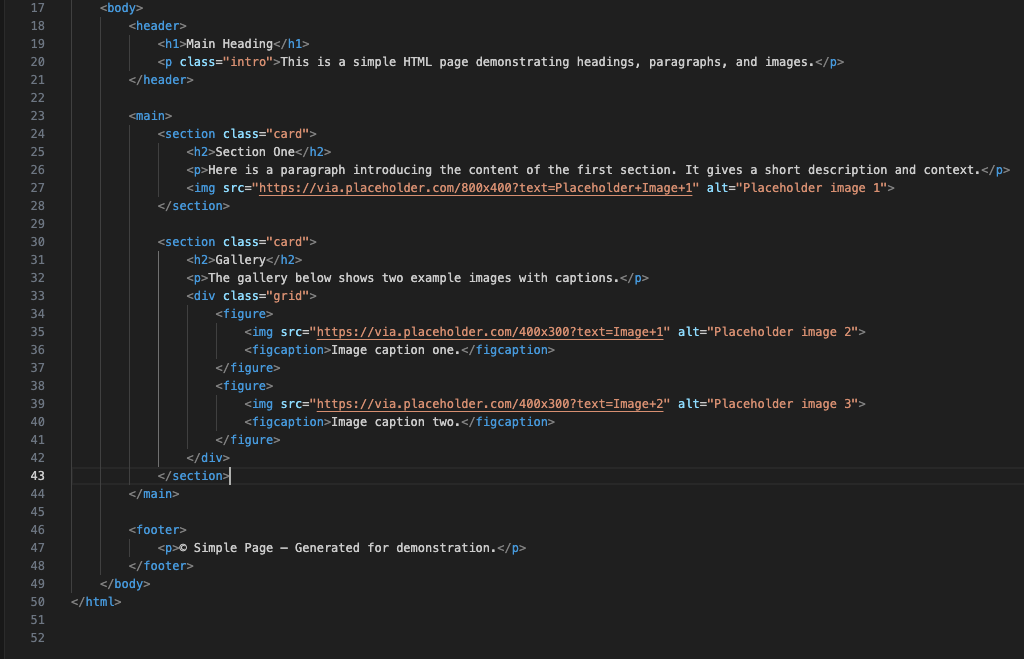Click line number 43 in the gutter
The image size is (1024, 659).
point(37,476)
